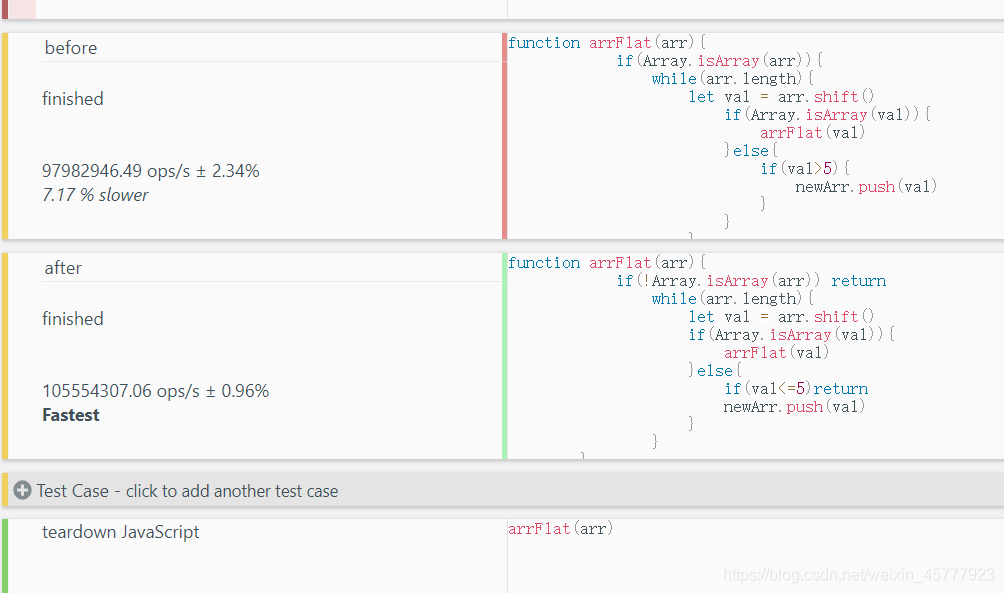Viewport: 1004px width, 593px height.
Task: Click 'if(val<=5)return' line in after code
Action: tap(796, 389)
